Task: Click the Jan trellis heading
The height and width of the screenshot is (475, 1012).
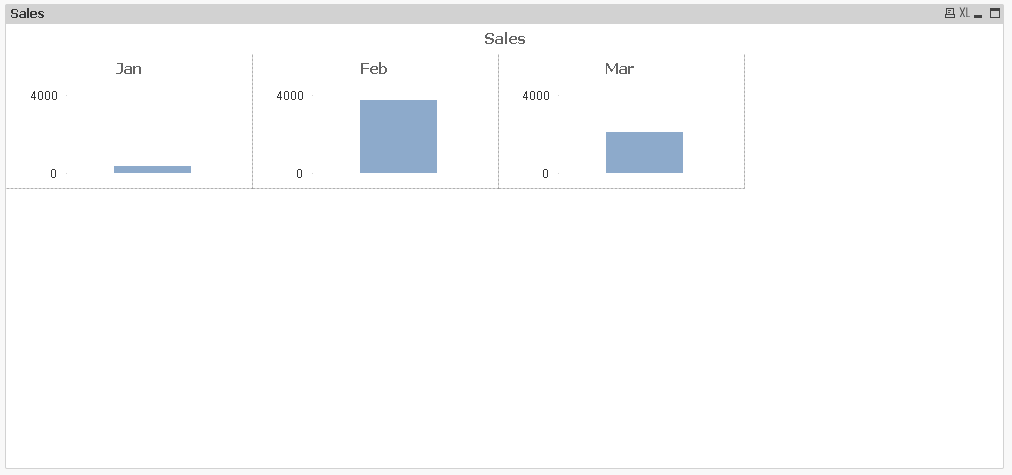Action: point(129,69)
